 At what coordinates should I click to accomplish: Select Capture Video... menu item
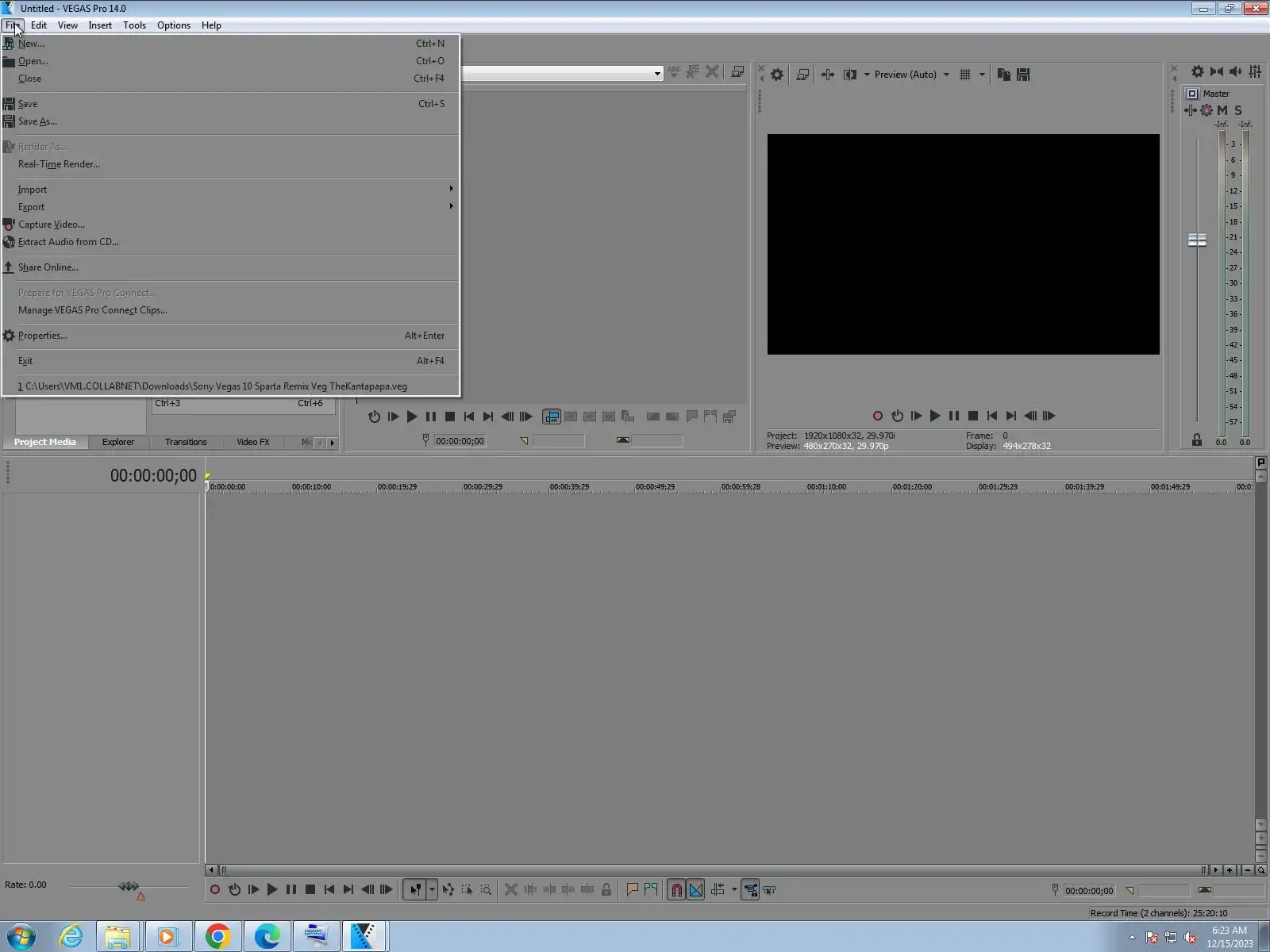click(230, 225)
